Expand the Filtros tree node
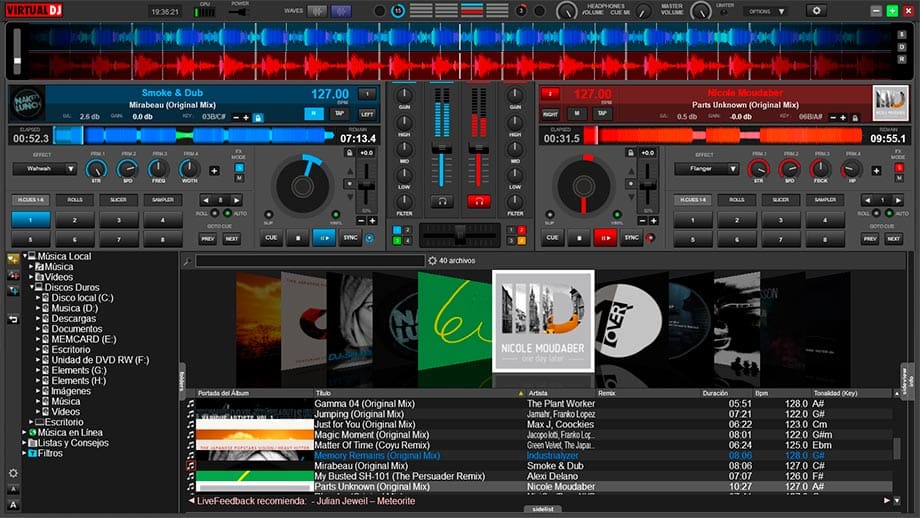 click(x=25, y=453)
